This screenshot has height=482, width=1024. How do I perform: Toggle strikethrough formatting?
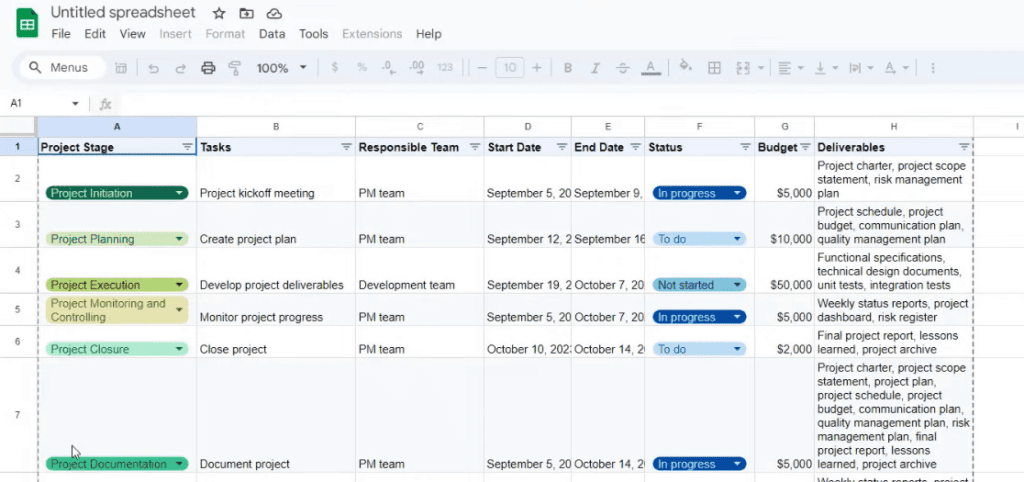pyautogui.click(x=622, y=67)
